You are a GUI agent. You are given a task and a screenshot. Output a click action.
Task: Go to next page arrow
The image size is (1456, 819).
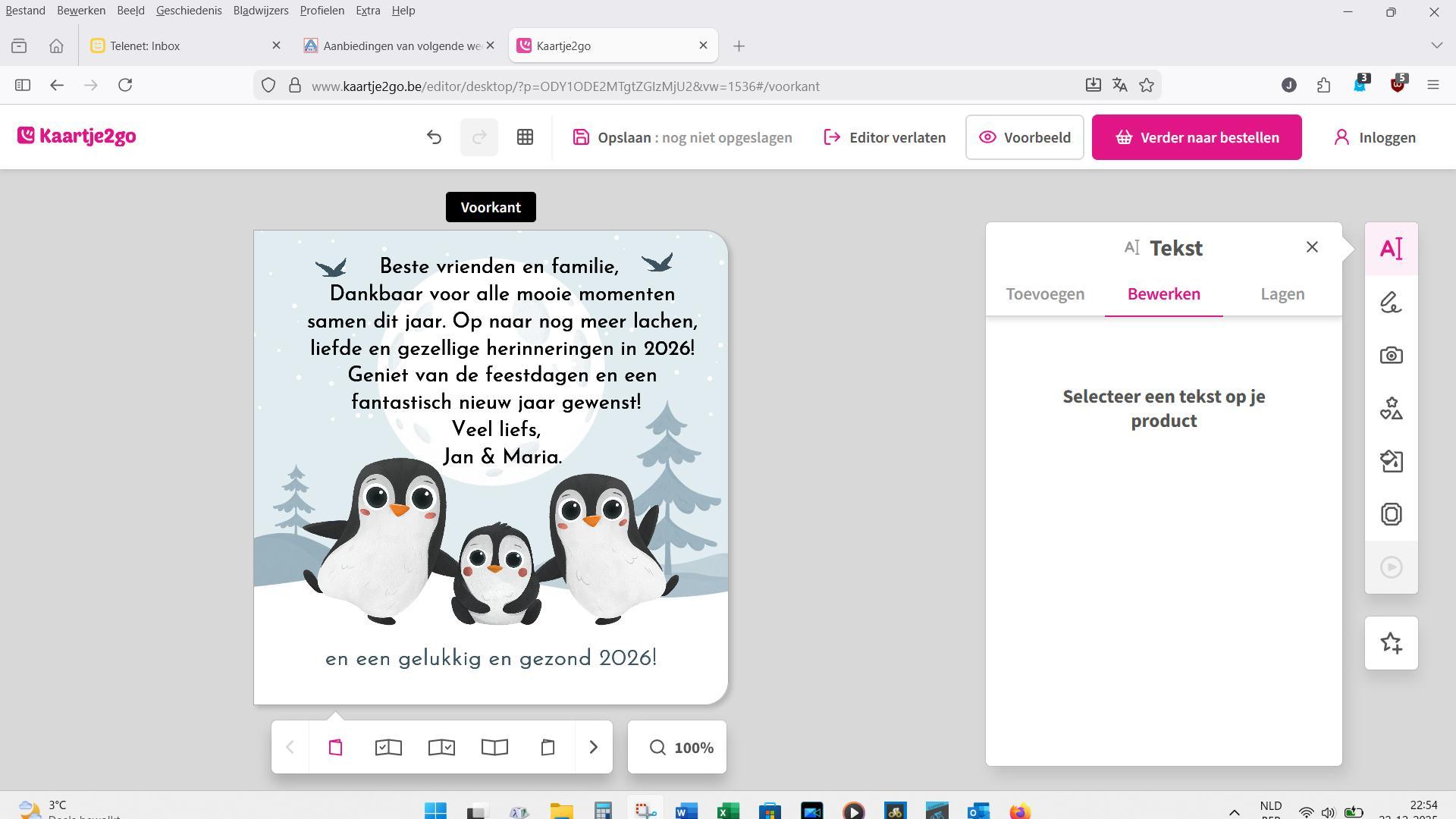point(594,748)
